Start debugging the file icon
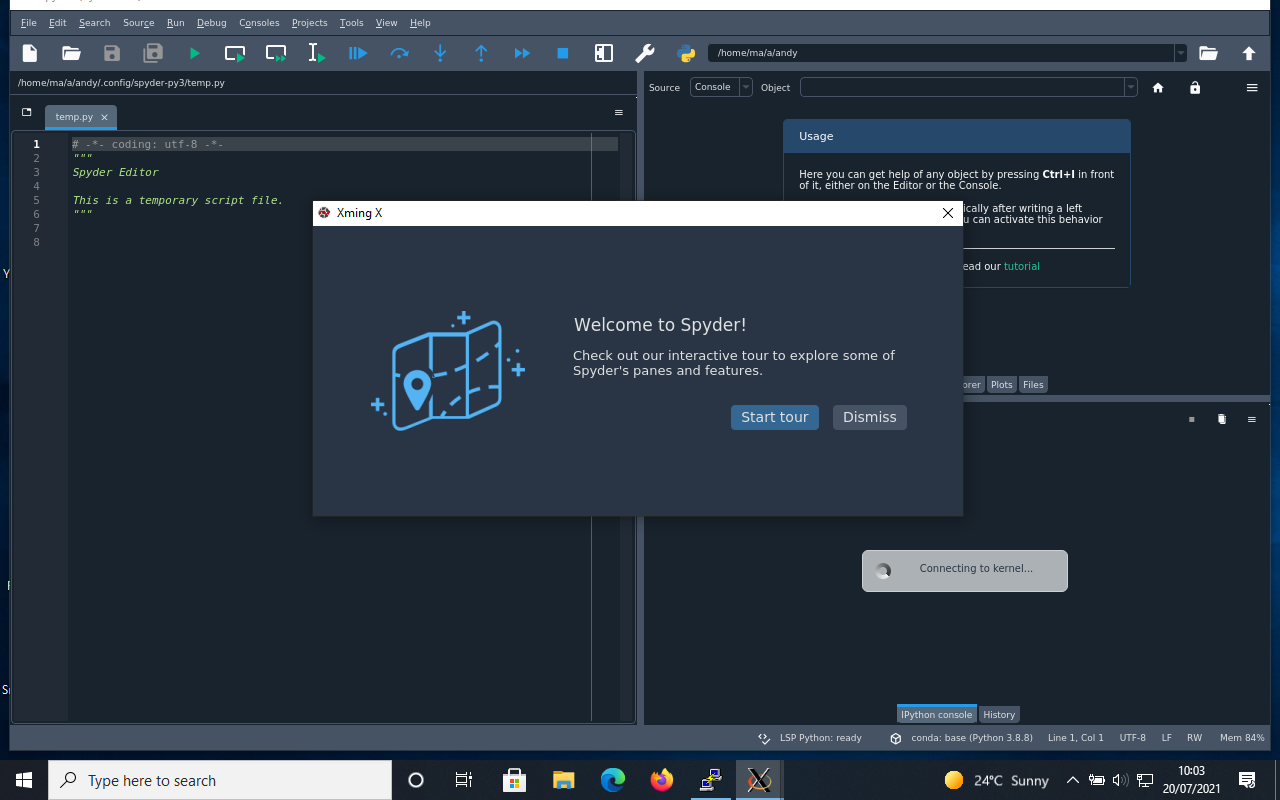 pyautogui.click(x=358, y=53)
